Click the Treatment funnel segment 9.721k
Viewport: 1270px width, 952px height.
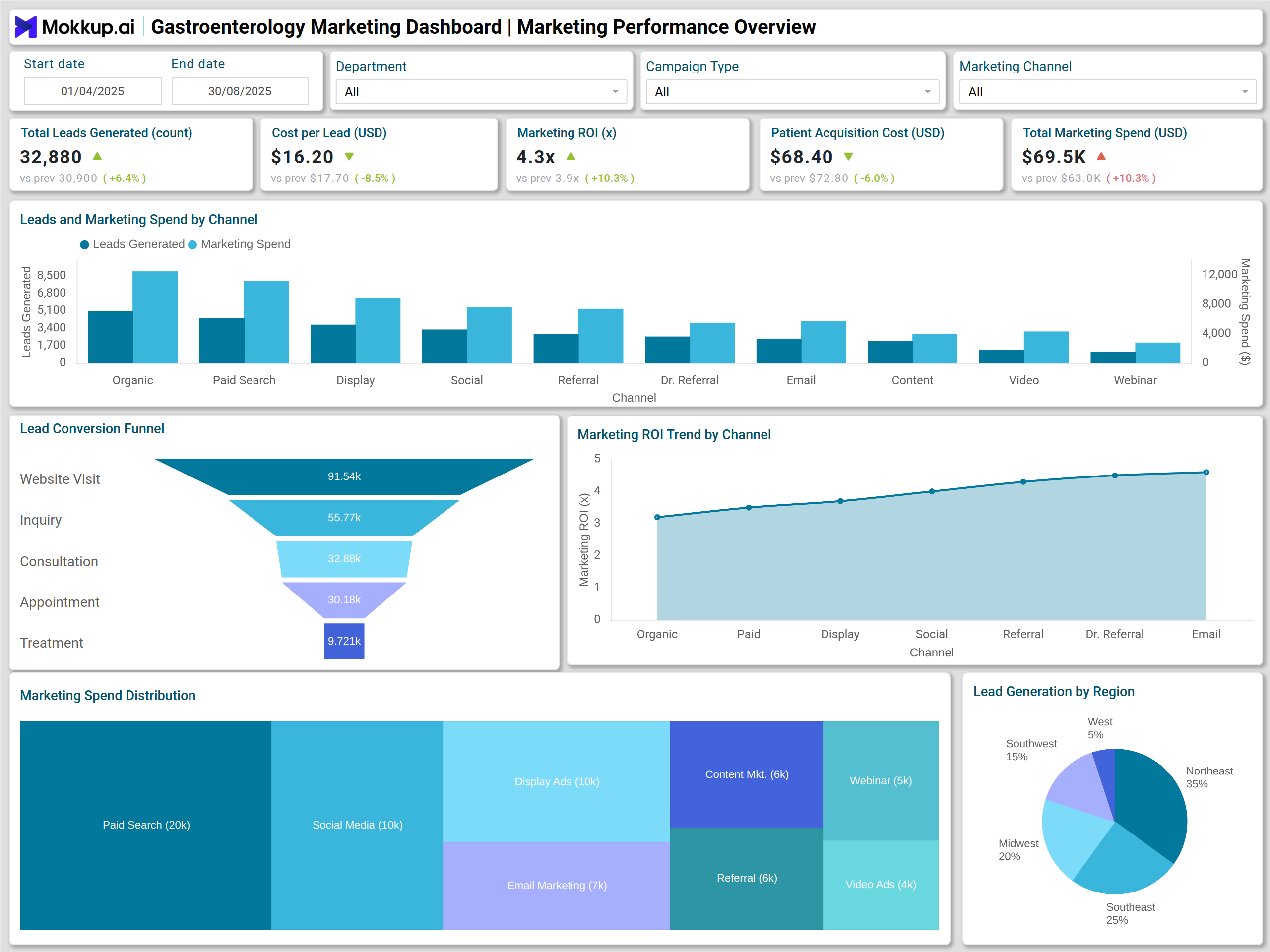(344, 641)
